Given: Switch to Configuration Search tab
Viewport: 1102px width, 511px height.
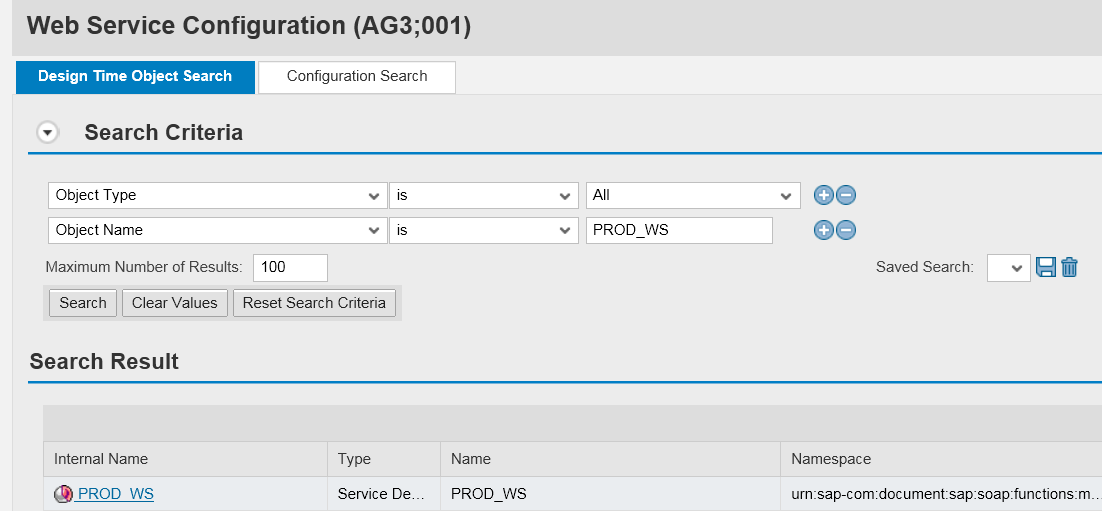Looking at the screenshot, I should [x=357, y=77].
